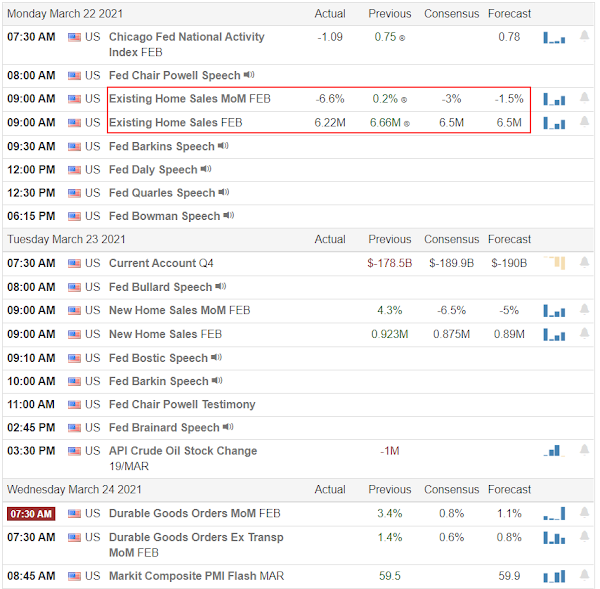Open the Fed Brainard Speech event
The image size is (600, 589).
pyautogui.click(x=164, y=427)
